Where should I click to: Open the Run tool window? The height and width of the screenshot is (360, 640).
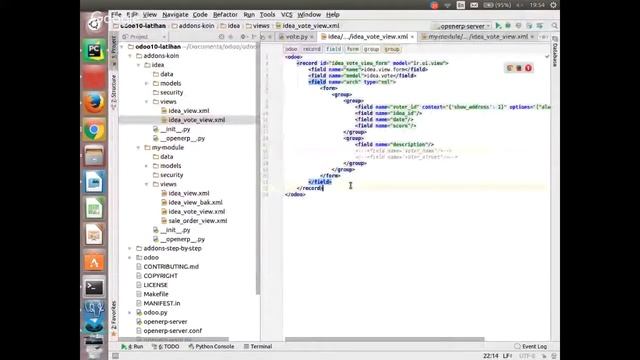tap(132, 347)
